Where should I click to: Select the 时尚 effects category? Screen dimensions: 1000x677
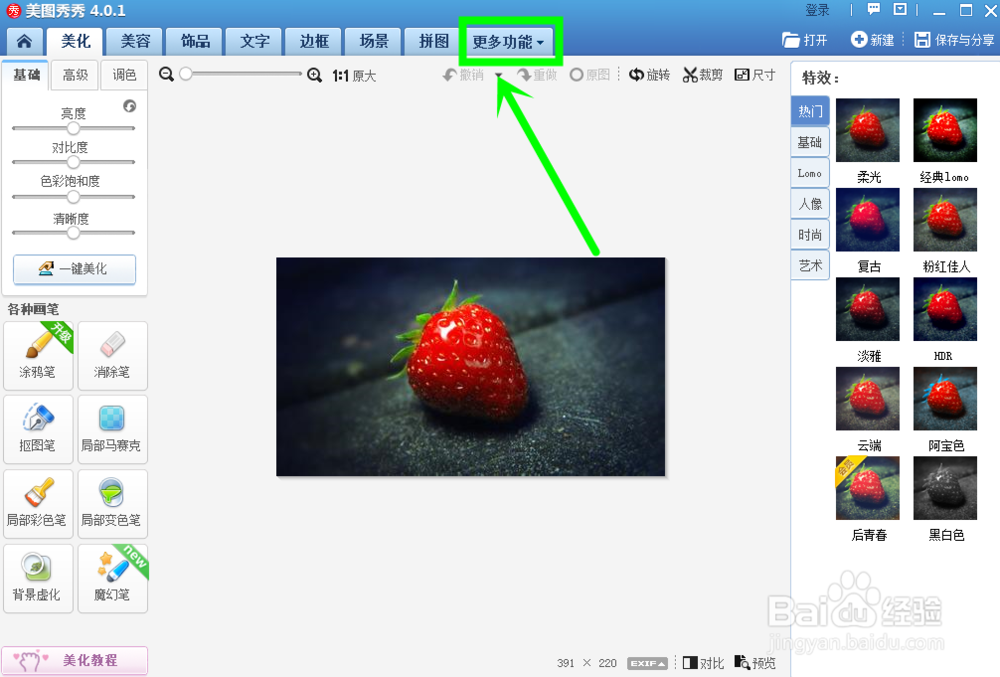pyautogui.click(x=810, y=235)
